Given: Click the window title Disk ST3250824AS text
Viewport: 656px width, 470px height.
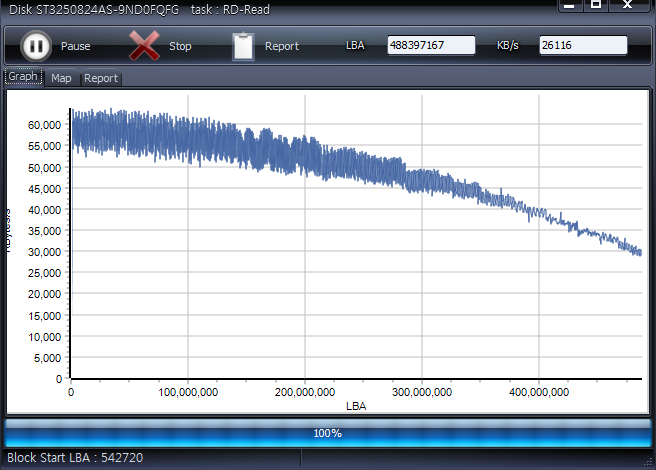Looking at the screenshot, I should [x=94, y=9].
